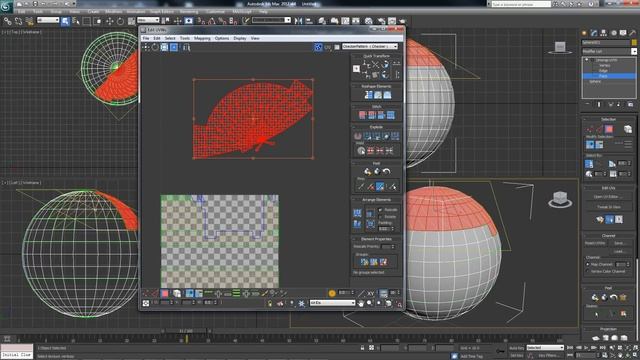Click Mirror tool in Edit UVWs toolbar
Image resolution: width=640 pixels, height=360 pixels.
[x=186, y=47]
